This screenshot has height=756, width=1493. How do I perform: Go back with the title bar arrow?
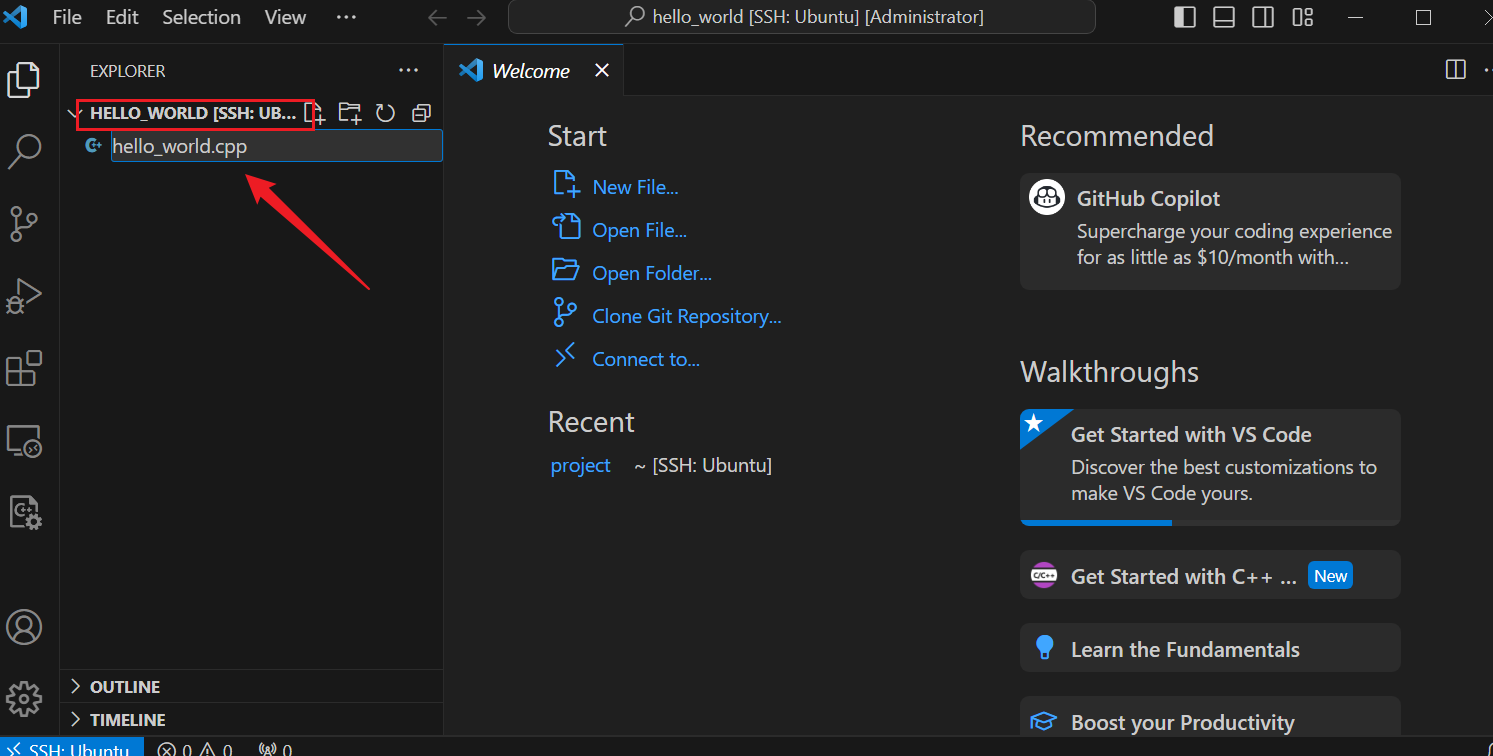[x=437, y=17]
